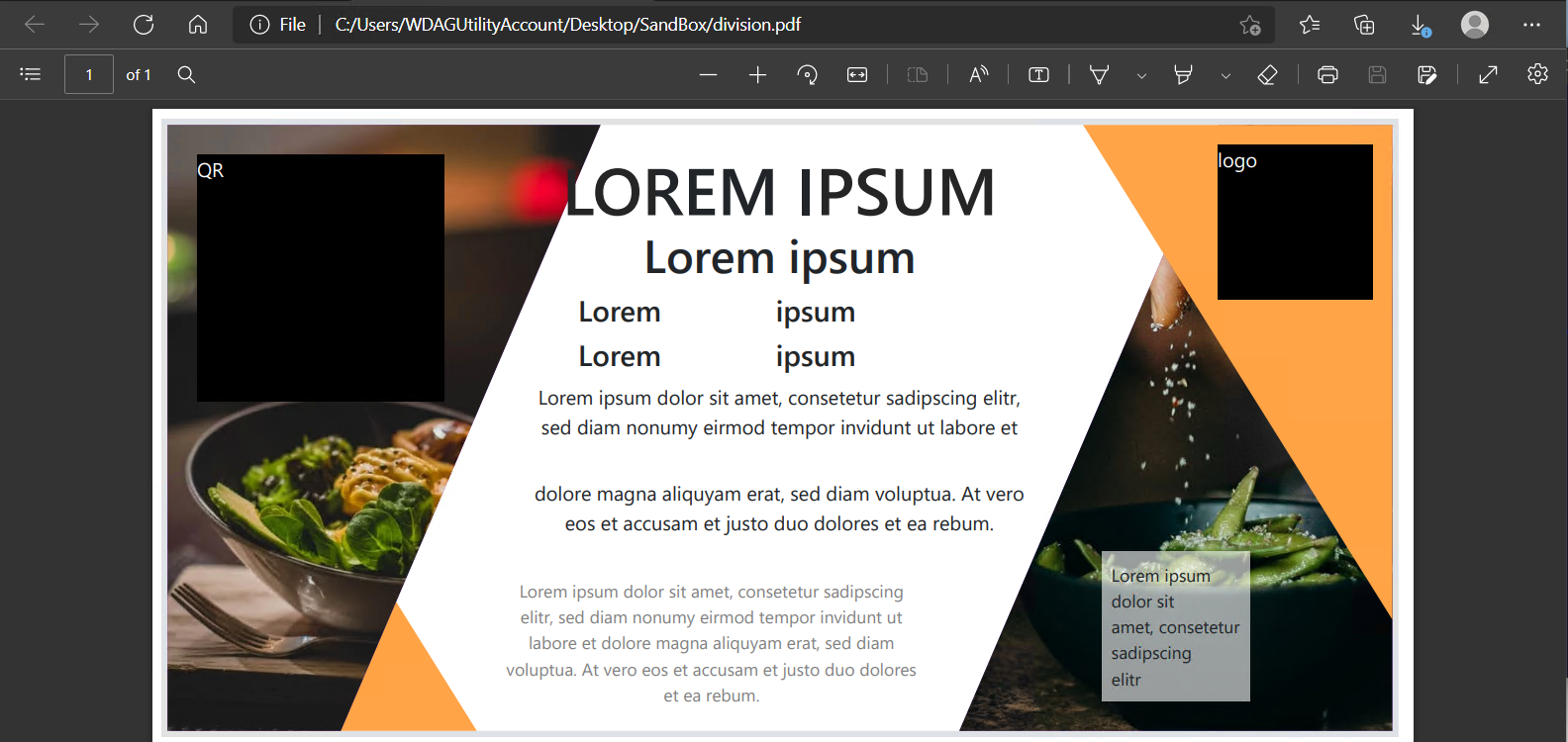Open the Collections panel
The height and width of the screenshot is (742, 1568).
click(1364, 25)
